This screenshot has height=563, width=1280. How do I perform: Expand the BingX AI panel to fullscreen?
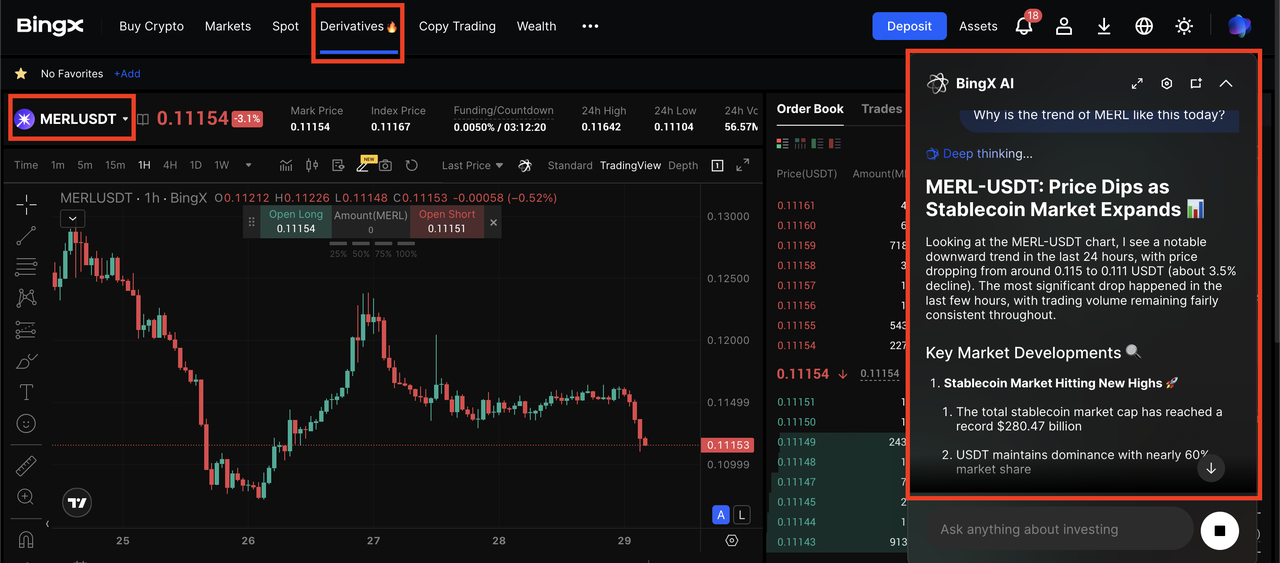(x=1137, y=84)
